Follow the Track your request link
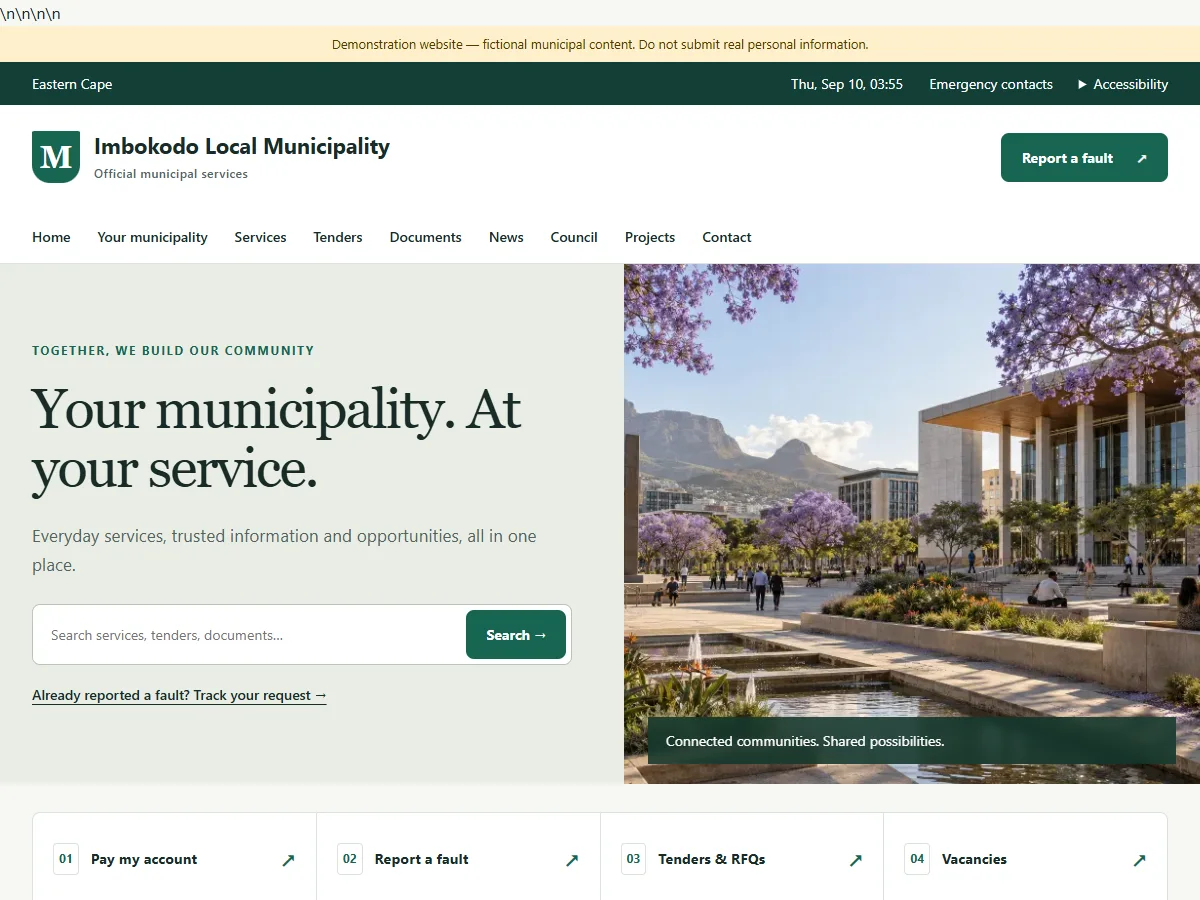 (179, 695)
